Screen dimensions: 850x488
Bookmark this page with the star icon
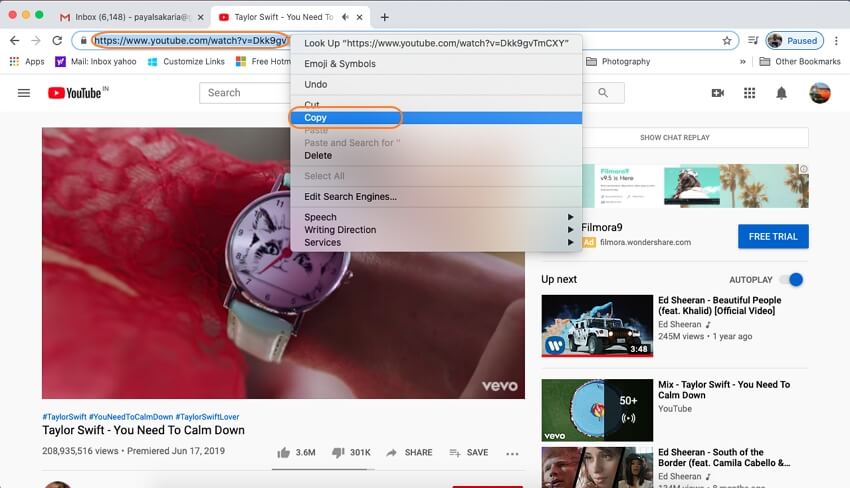(x=726, y=41)
